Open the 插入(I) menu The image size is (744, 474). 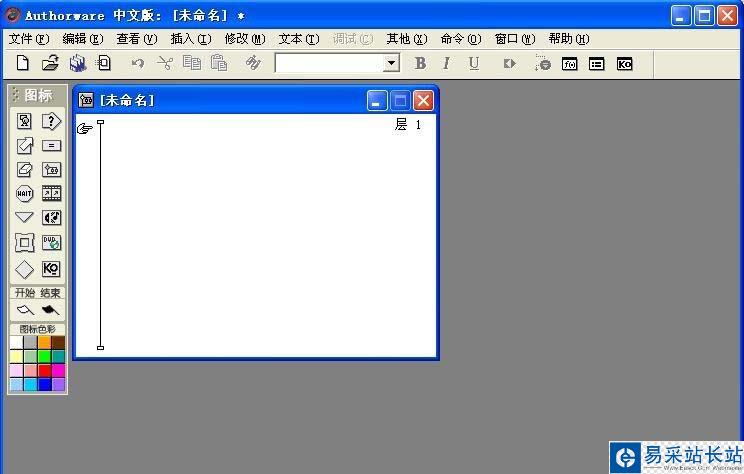191,39
